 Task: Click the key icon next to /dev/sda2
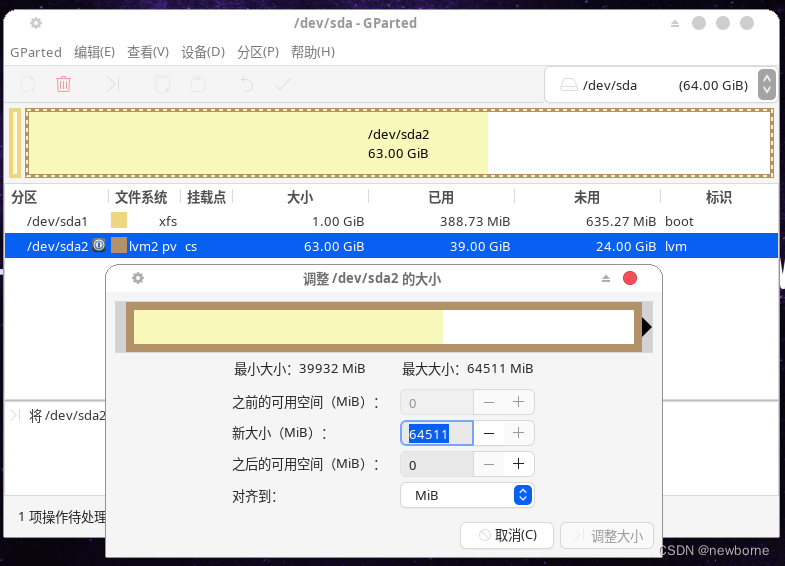[x=99, y=245]
